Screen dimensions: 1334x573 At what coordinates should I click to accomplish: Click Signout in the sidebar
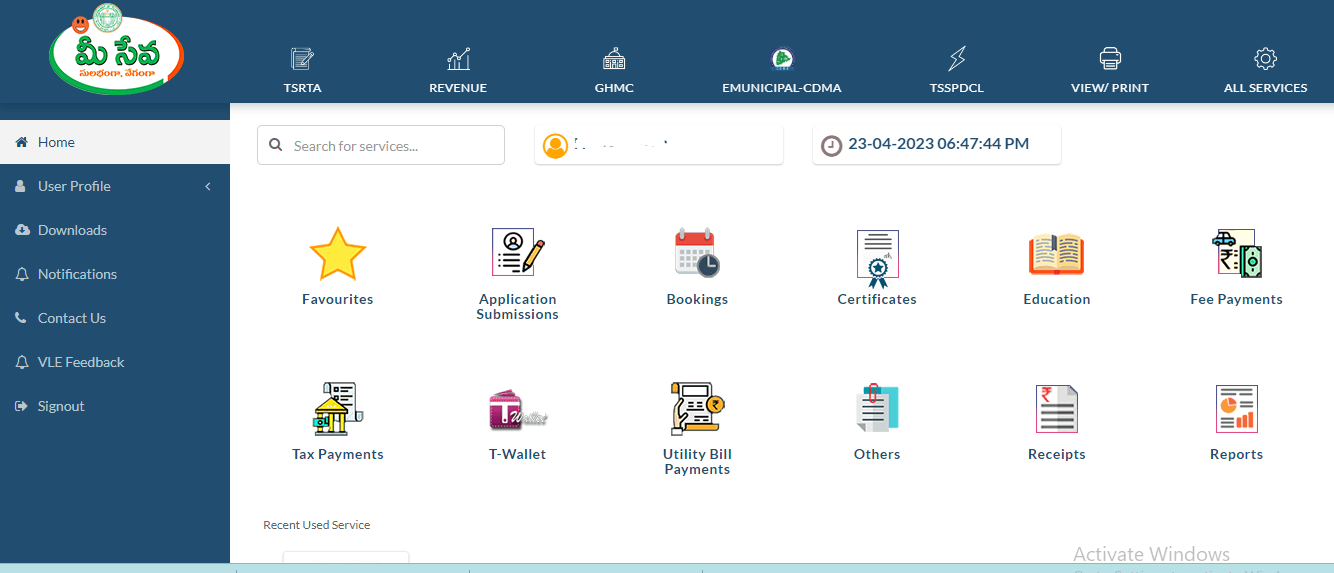coord(61,406)
